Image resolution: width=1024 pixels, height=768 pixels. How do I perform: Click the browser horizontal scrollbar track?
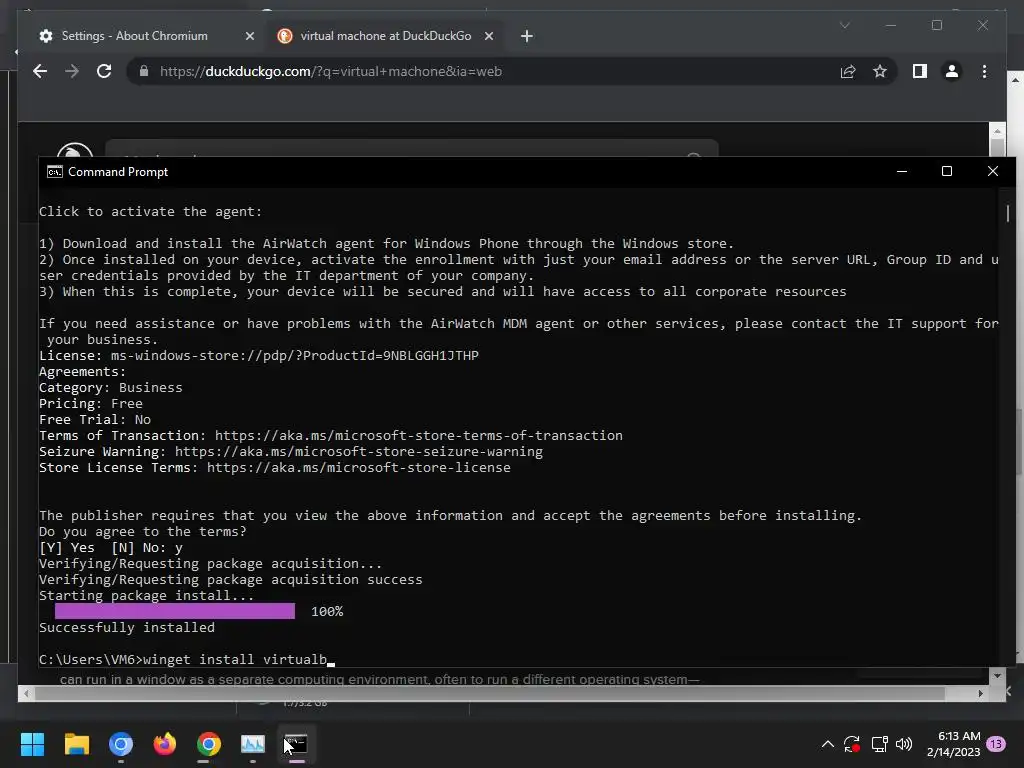[503, 694]
